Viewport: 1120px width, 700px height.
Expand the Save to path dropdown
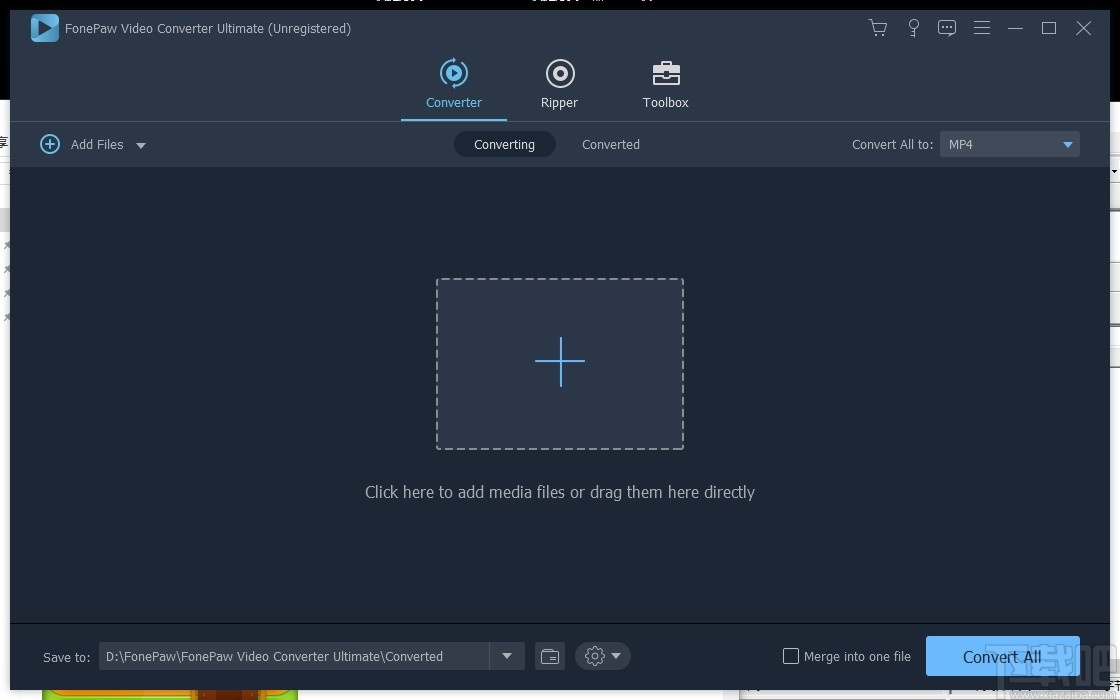pyautogui.click(x=507, y=656)
